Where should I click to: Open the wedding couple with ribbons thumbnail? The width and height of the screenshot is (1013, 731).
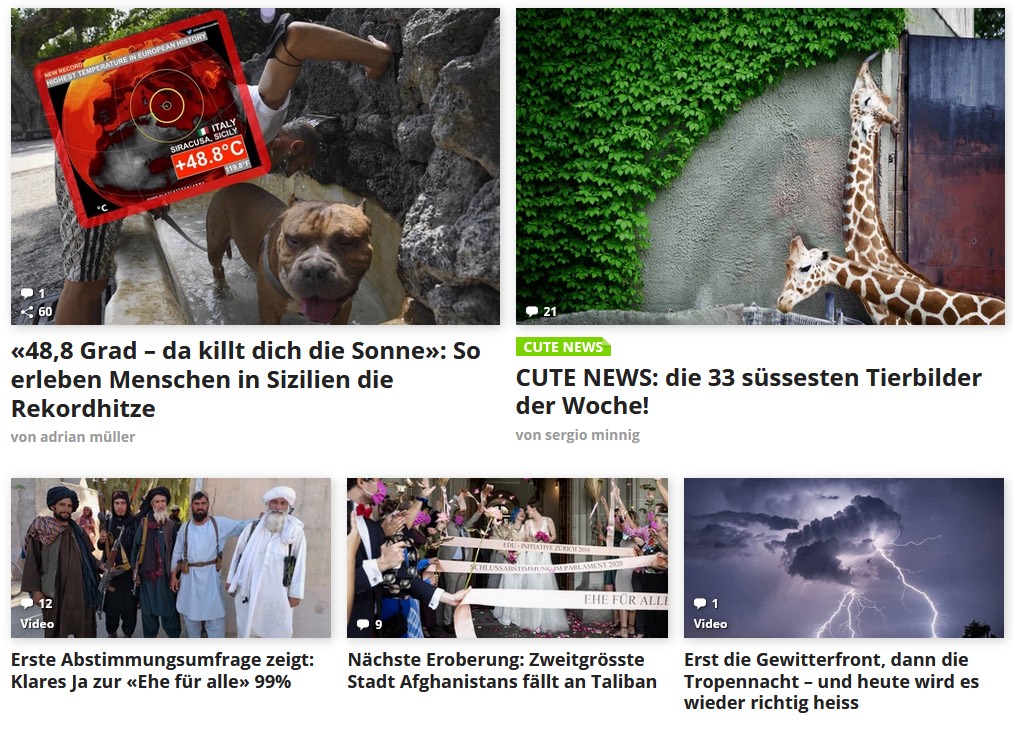point(507,558)
